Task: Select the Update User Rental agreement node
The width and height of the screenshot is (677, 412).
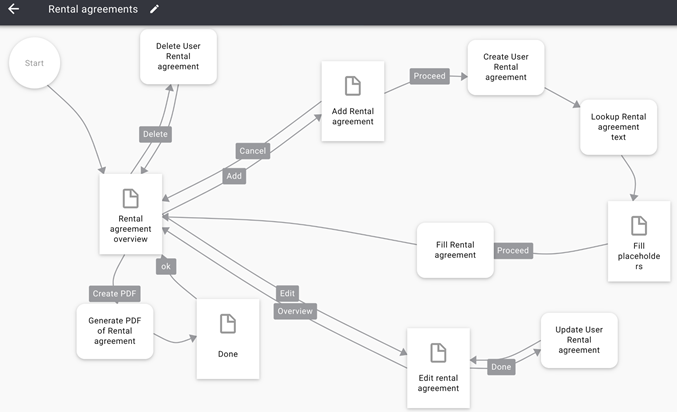Action: pos(579,340)
